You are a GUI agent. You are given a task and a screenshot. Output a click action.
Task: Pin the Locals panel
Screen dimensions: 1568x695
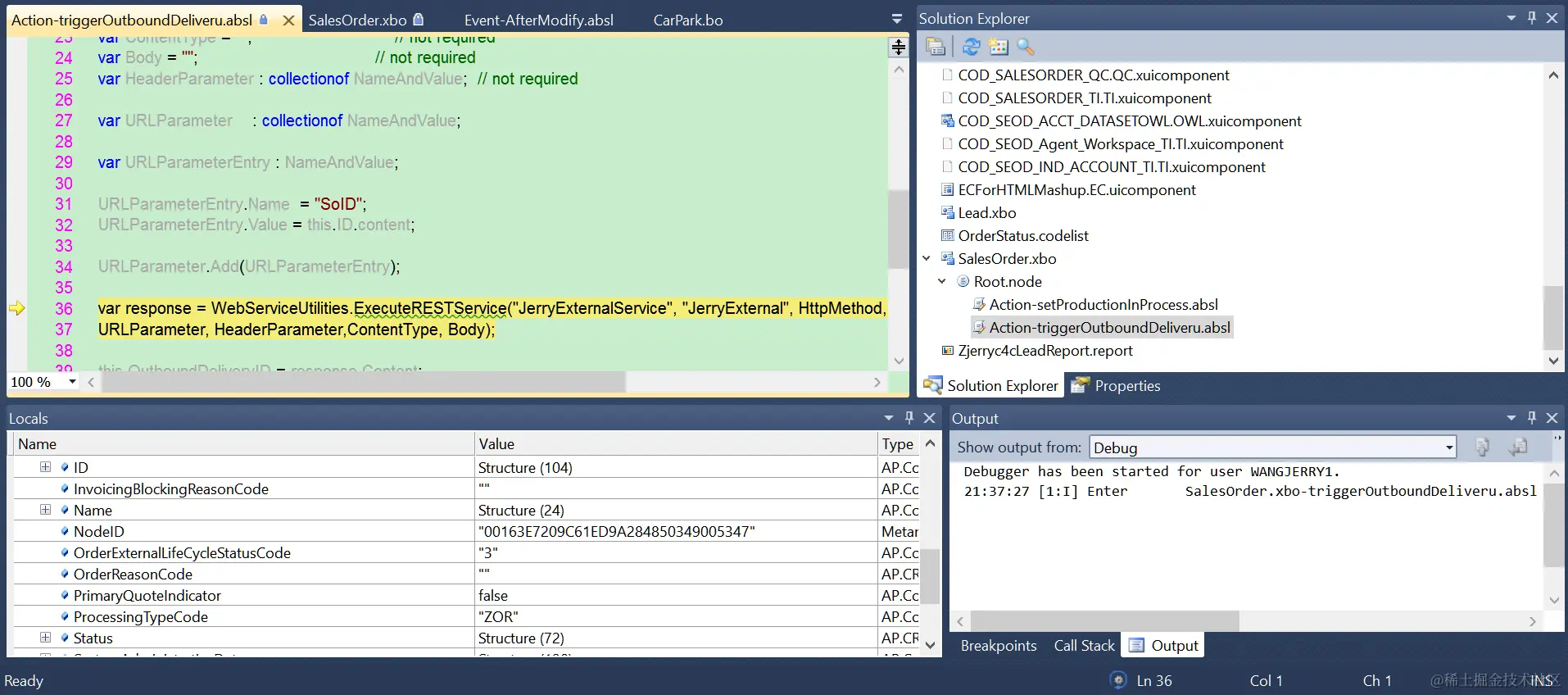909,417
